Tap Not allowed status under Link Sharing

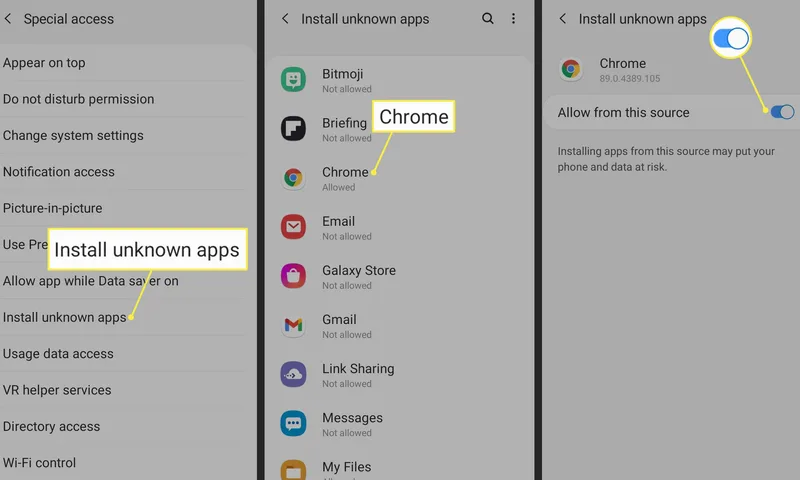(346, 384)
